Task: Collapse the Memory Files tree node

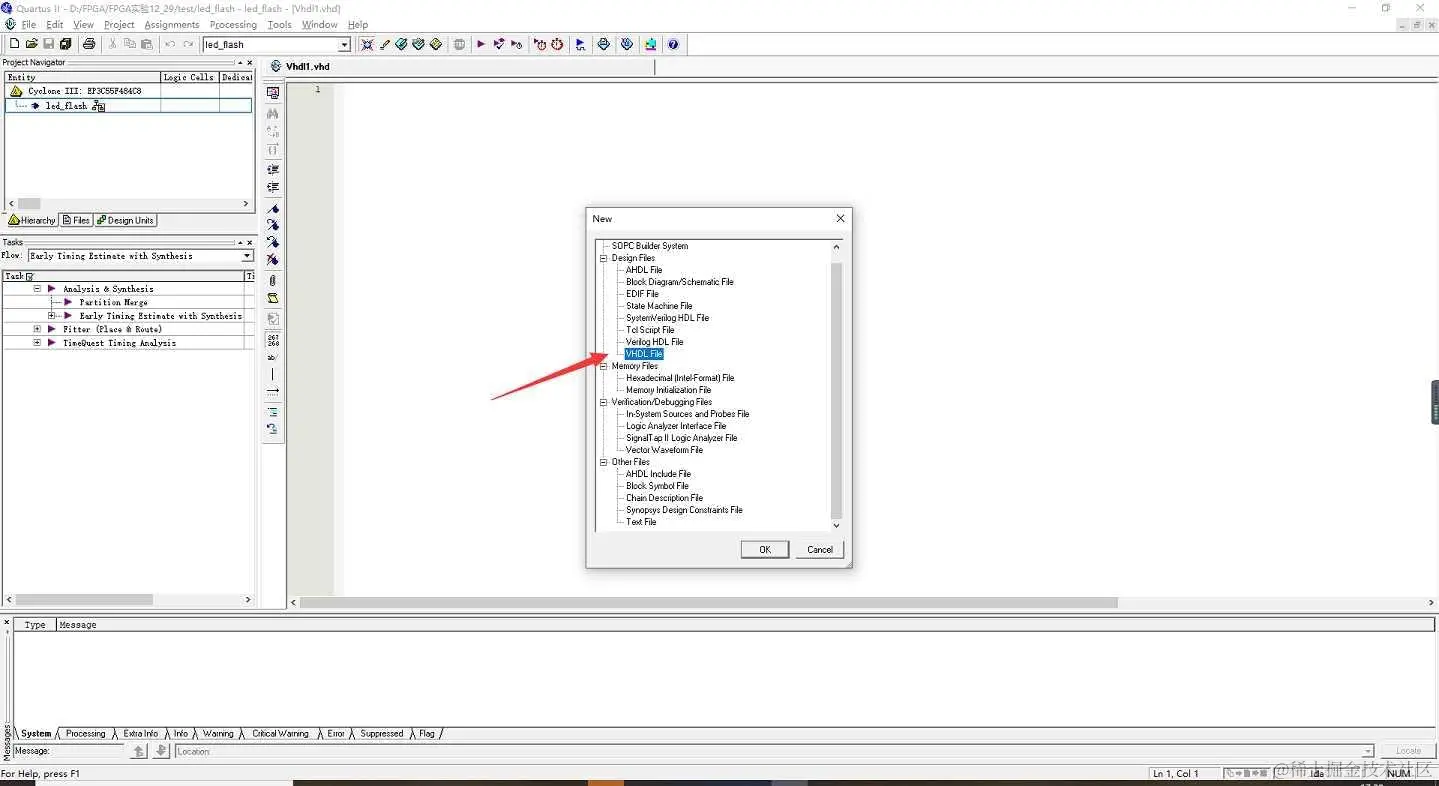Action: 604,366
